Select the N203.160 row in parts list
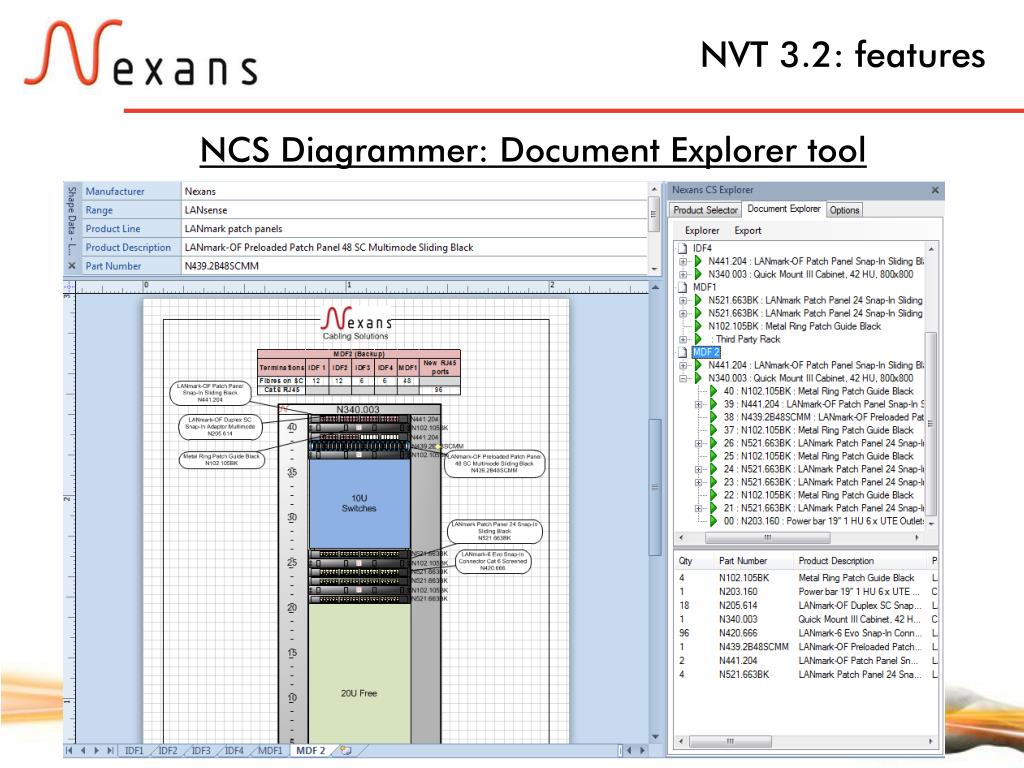 807,592
